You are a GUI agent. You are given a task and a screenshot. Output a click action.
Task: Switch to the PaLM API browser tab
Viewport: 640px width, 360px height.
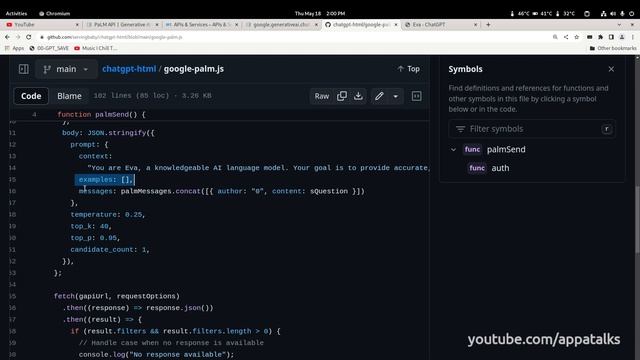tap(121, 25)
